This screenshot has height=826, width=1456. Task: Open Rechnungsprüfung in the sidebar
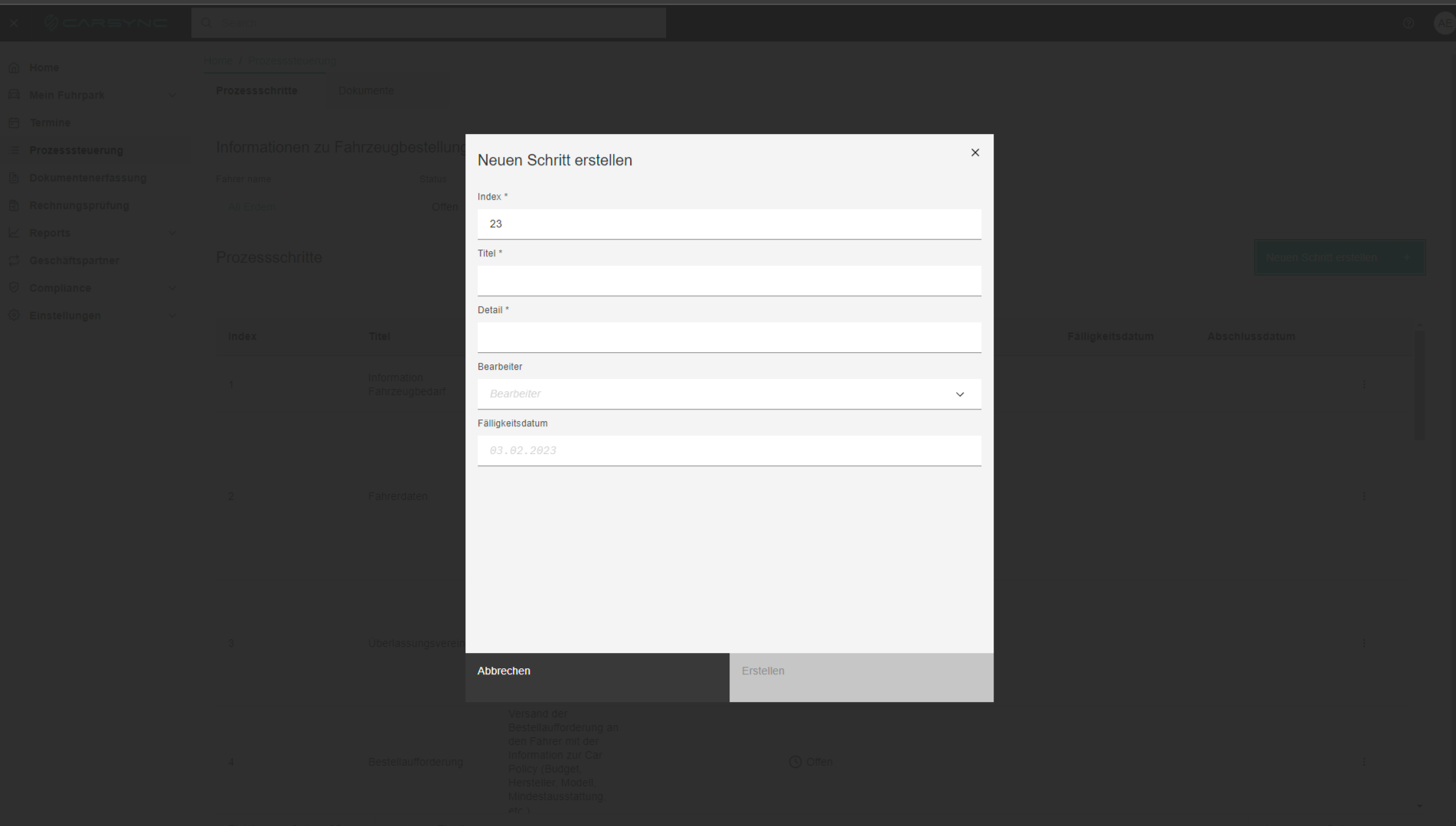(79, 205)
